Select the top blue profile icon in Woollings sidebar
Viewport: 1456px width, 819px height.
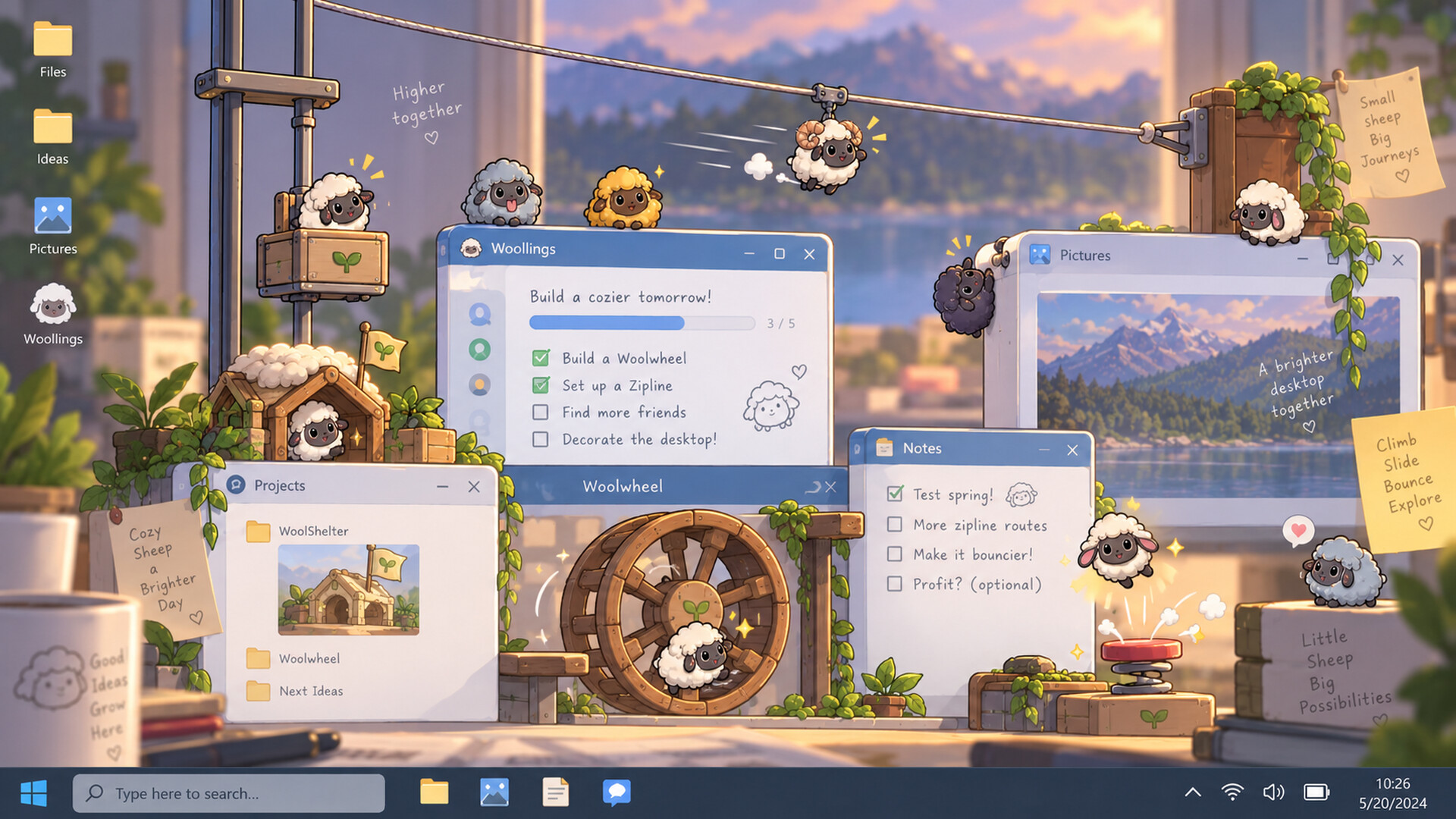[479, 313]
